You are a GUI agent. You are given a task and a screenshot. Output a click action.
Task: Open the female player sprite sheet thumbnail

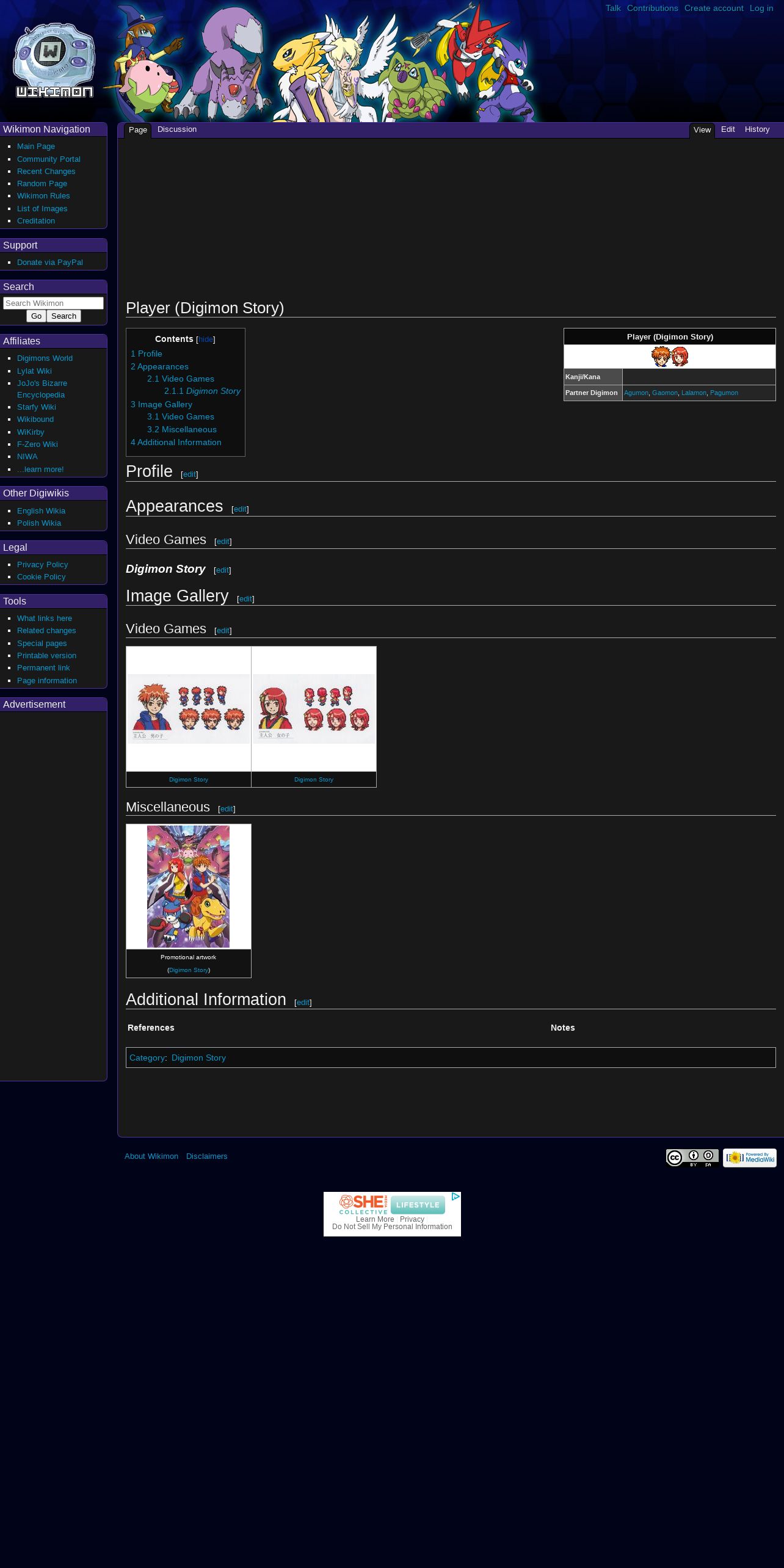pyautogui.click(x=314, y=709)
